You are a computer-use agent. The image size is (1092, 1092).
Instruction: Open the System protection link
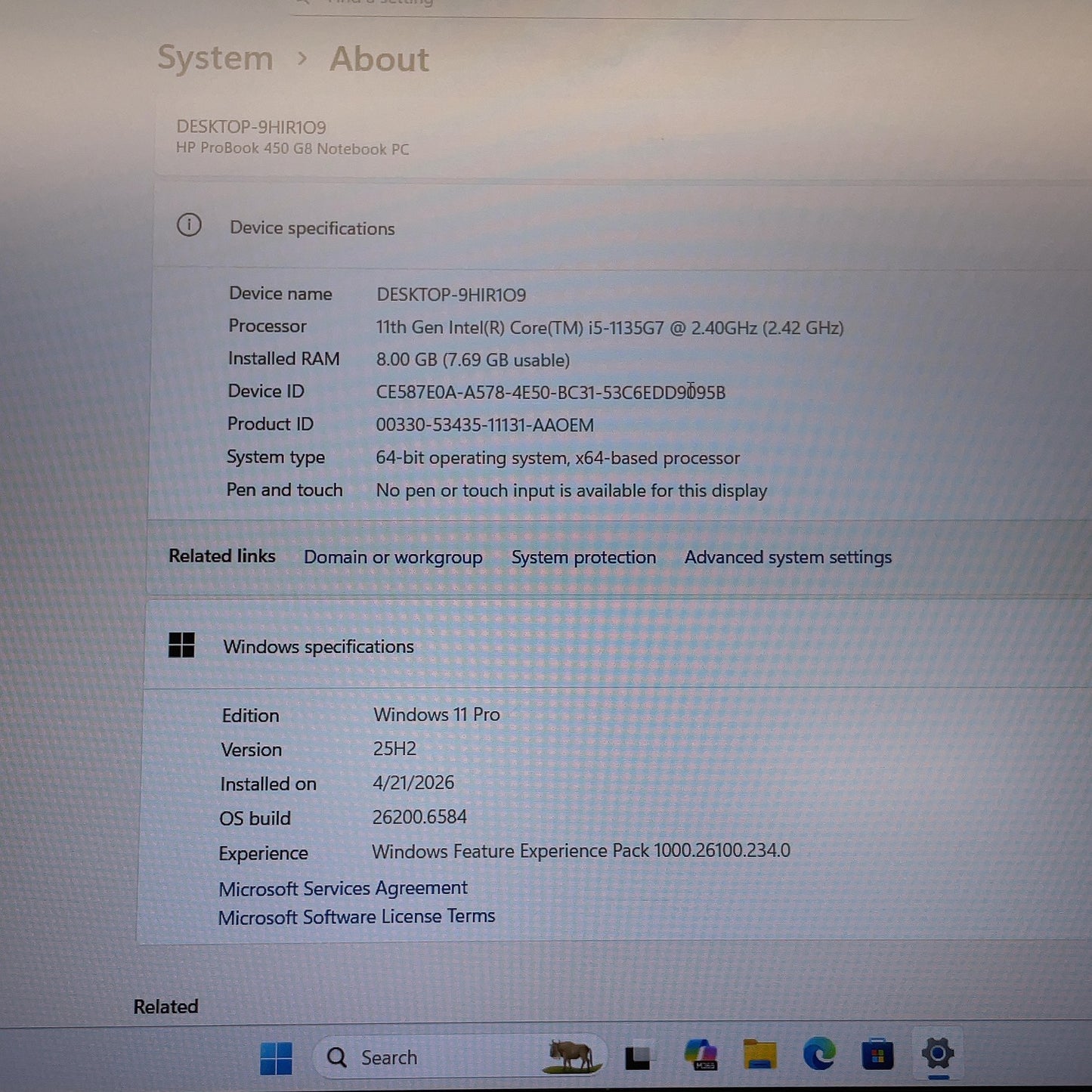tap(583, 557)
